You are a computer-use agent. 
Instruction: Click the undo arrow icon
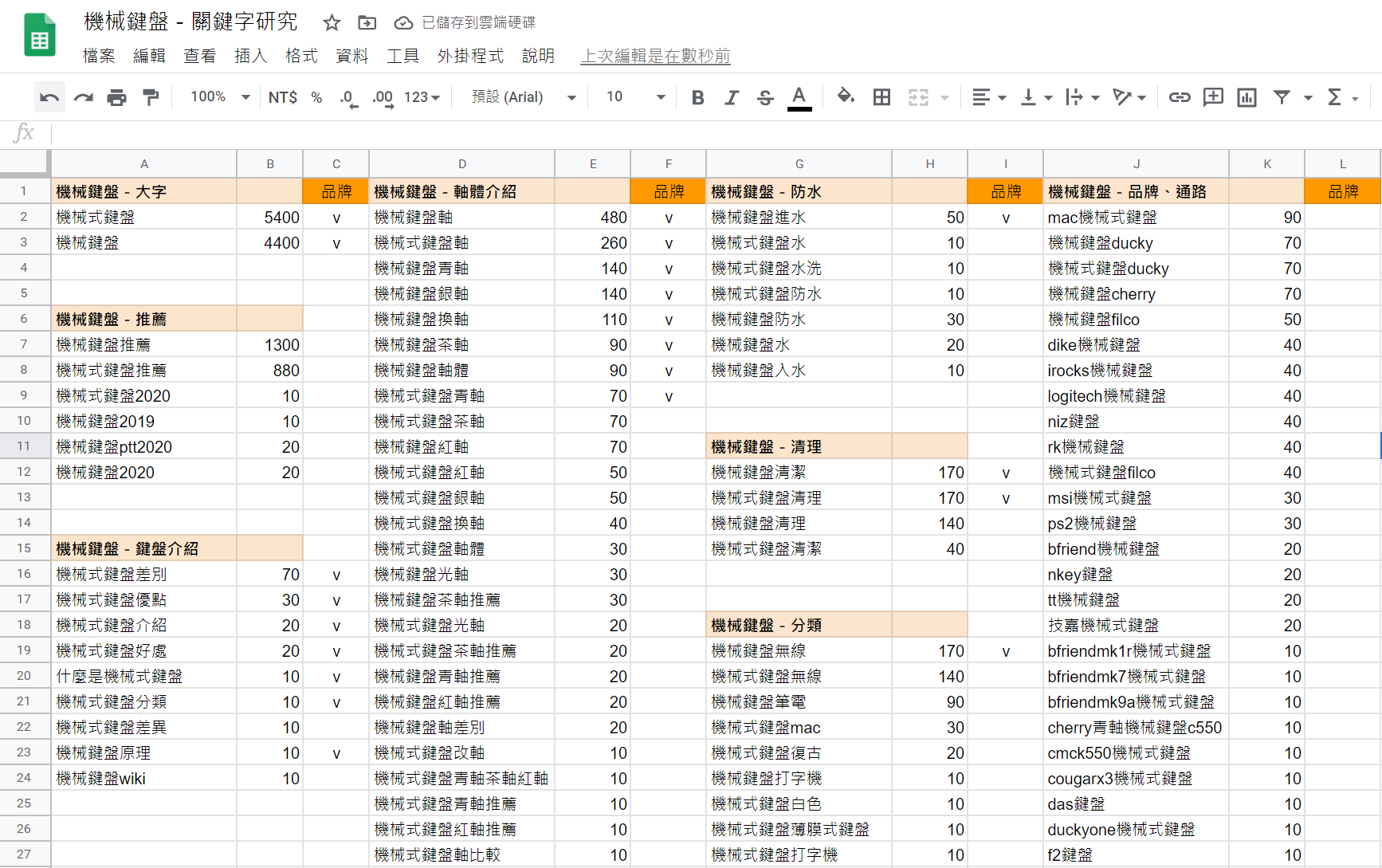(49, 97)
